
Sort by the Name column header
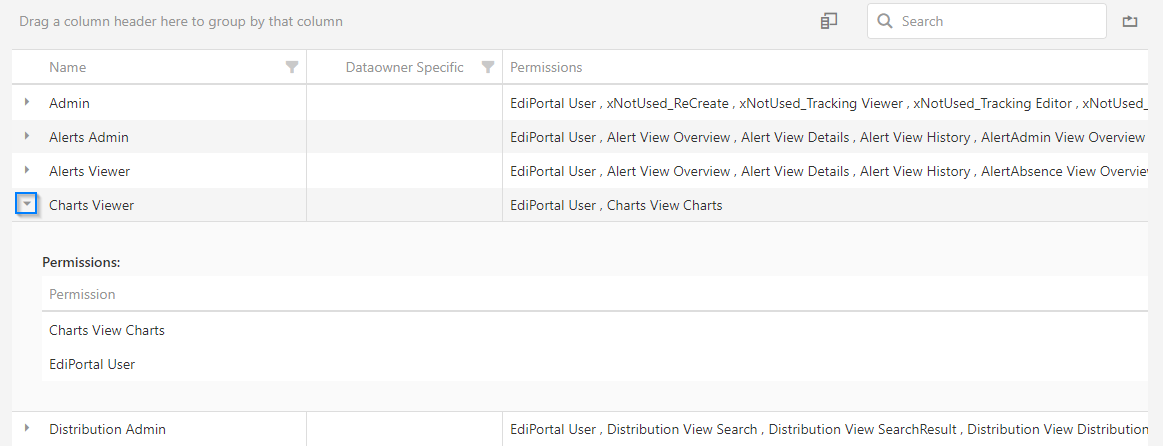(68, 67)
